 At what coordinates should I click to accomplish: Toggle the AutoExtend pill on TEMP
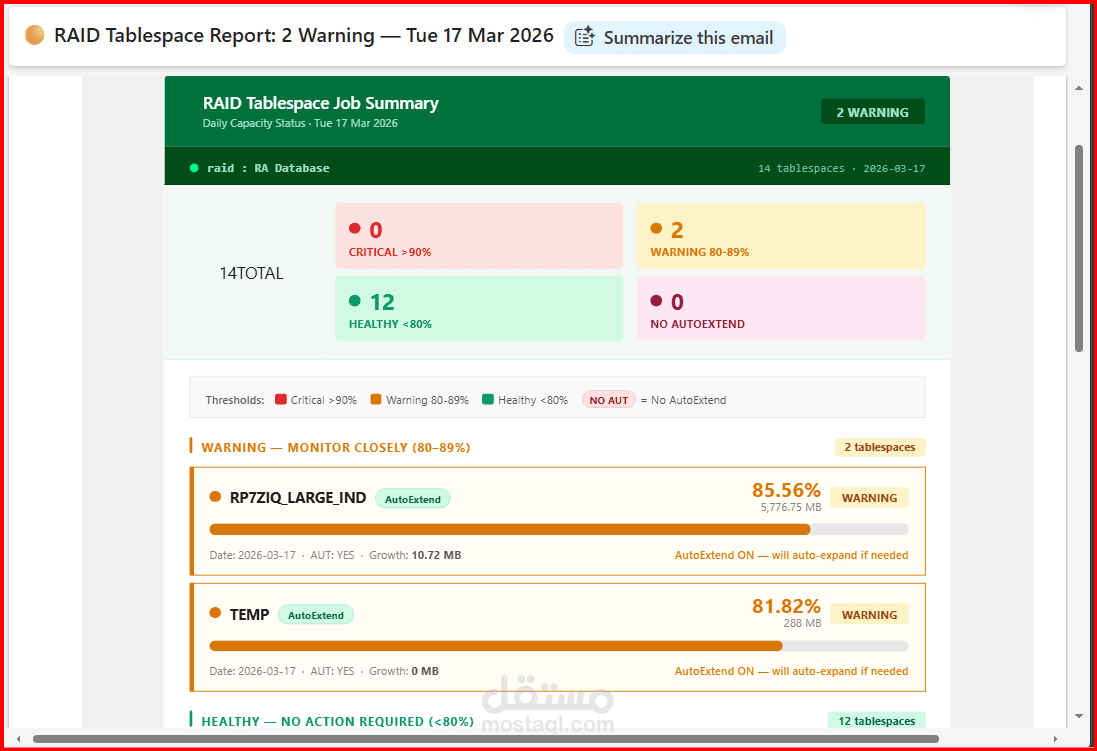coord(316,615)
